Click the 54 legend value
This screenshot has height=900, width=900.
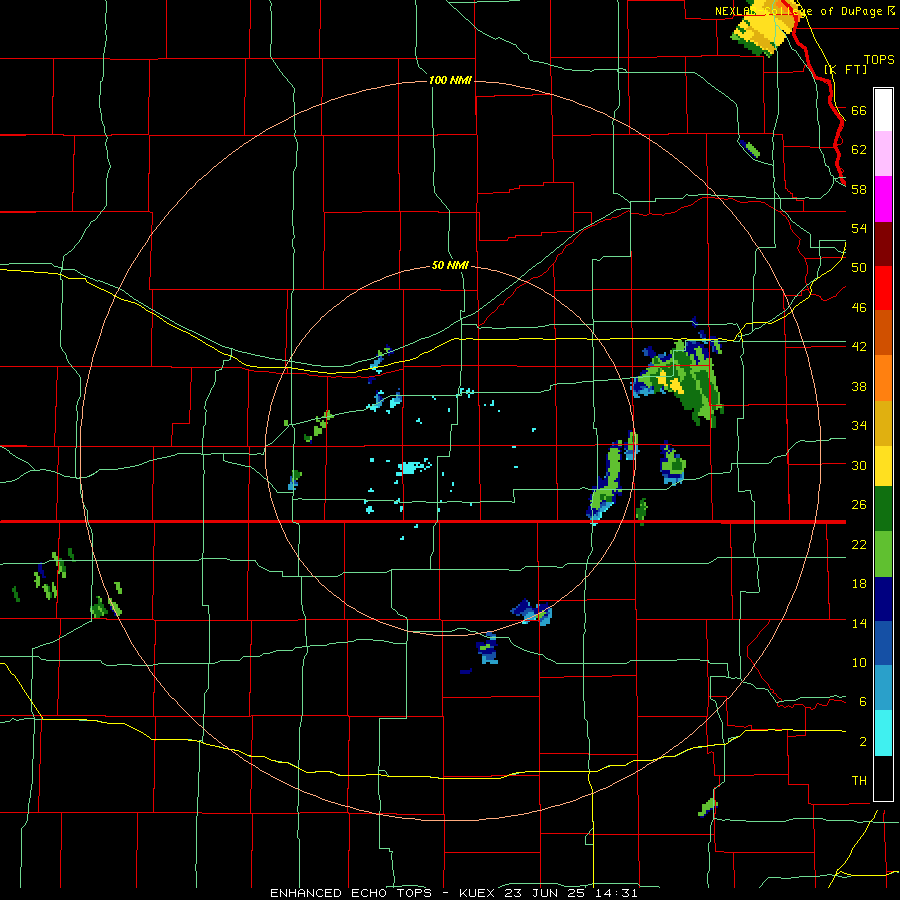[x=859, y=228]
